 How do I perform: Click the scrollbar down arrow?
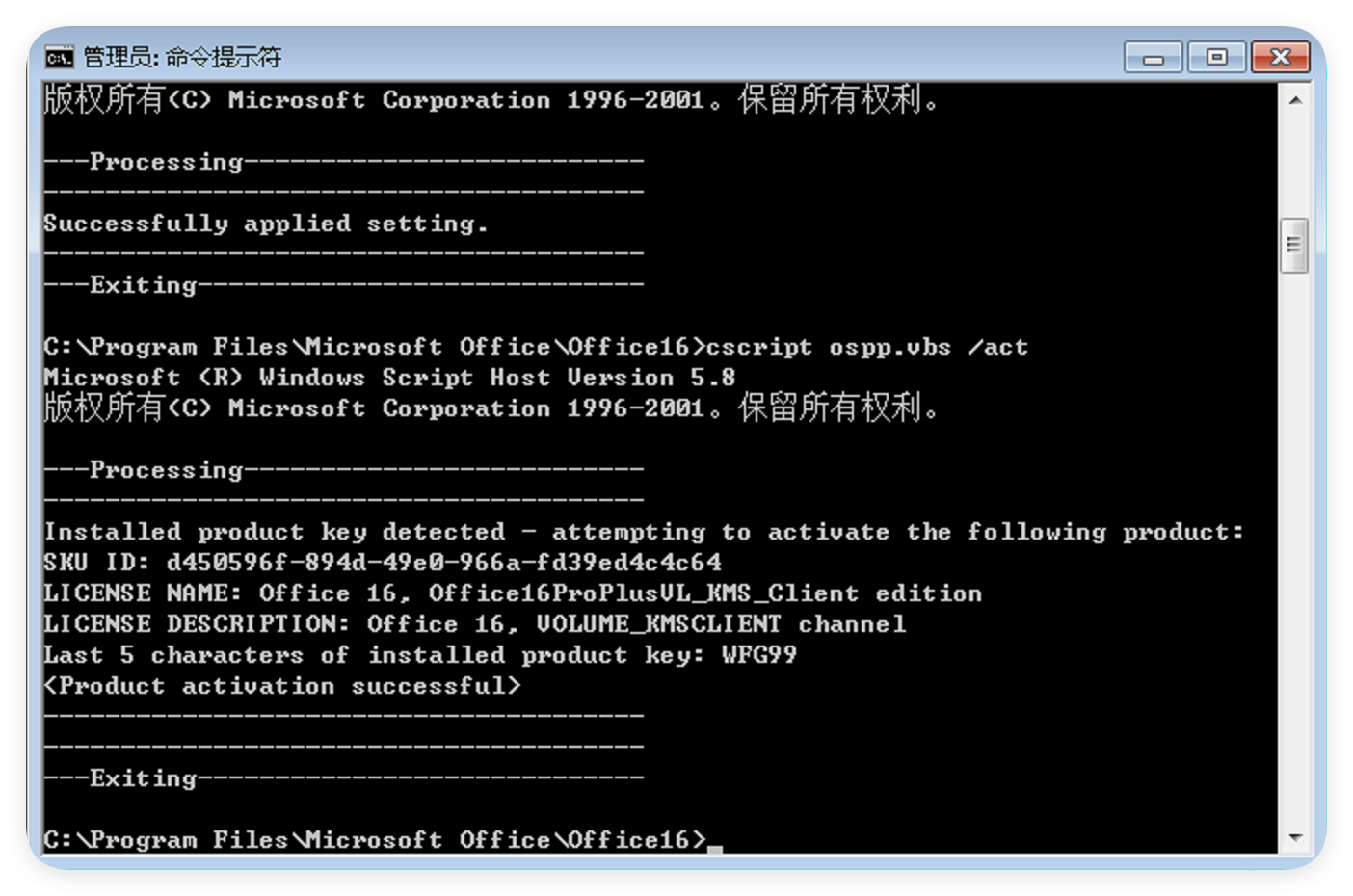pos(1295,838)
